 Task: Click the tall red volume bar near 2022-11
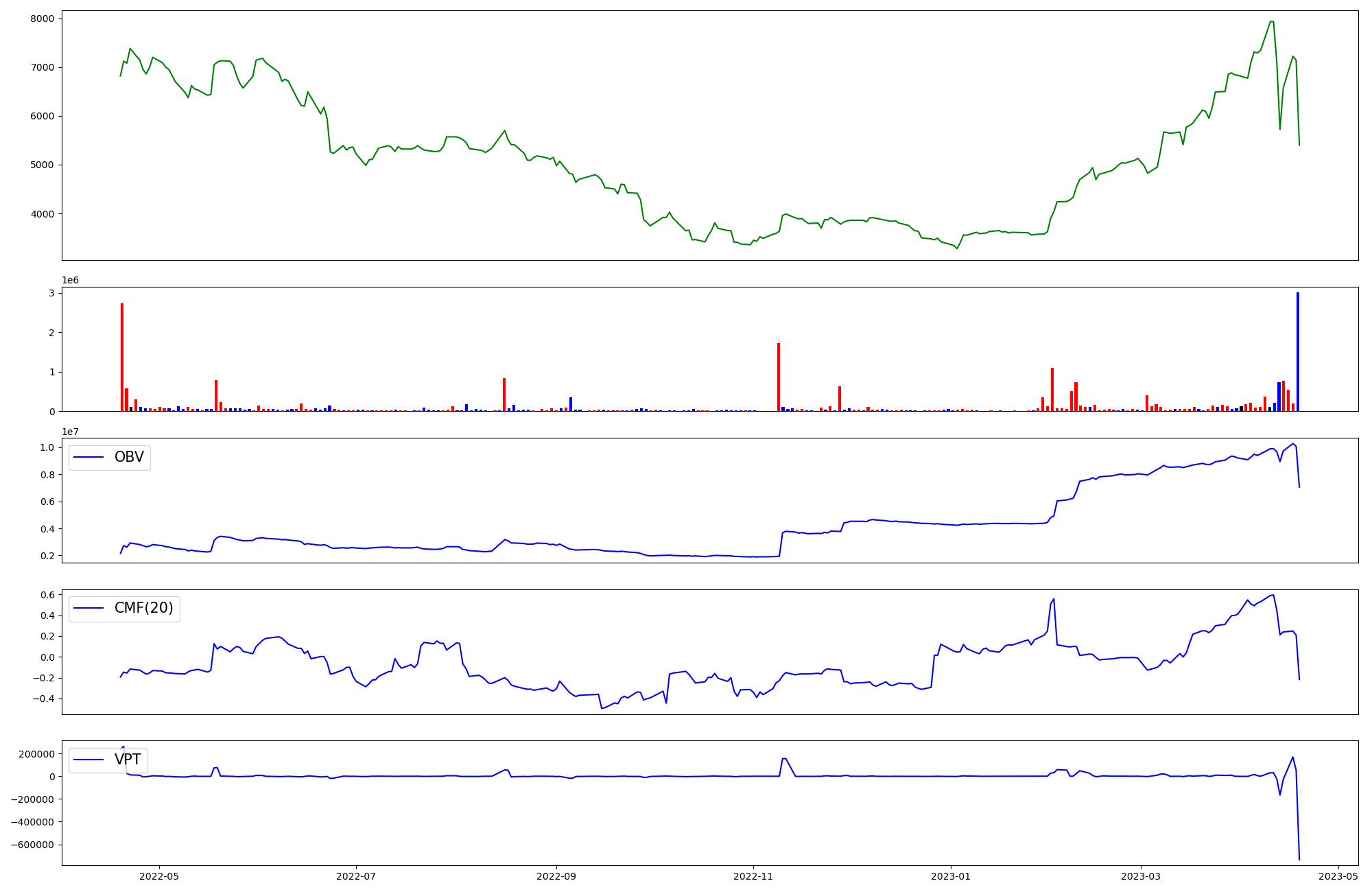pos(779,377)
